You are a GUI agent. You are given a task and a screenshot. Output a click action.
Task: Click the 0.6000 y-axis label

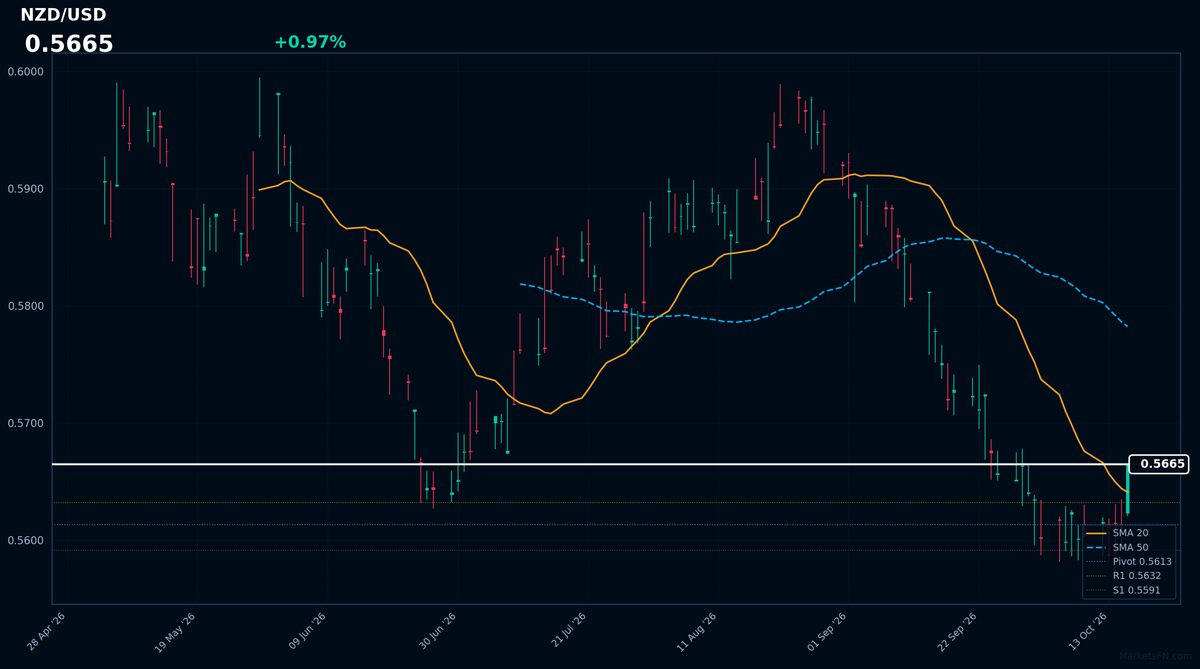click(25, 71)
